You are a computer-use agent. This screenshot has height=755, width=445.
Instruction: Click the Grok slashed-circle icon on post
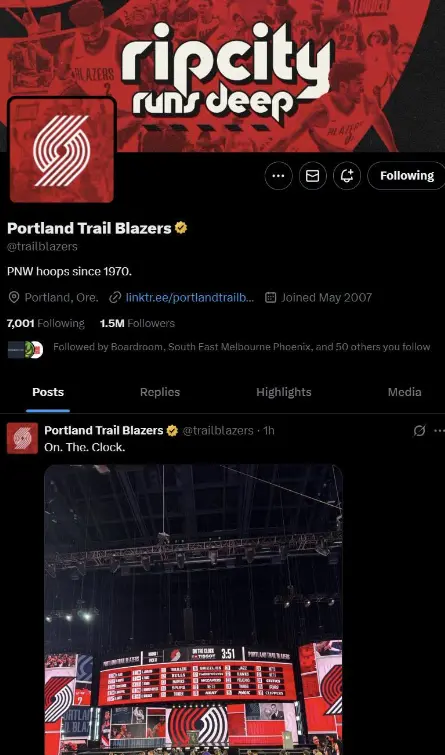[419, 430]
